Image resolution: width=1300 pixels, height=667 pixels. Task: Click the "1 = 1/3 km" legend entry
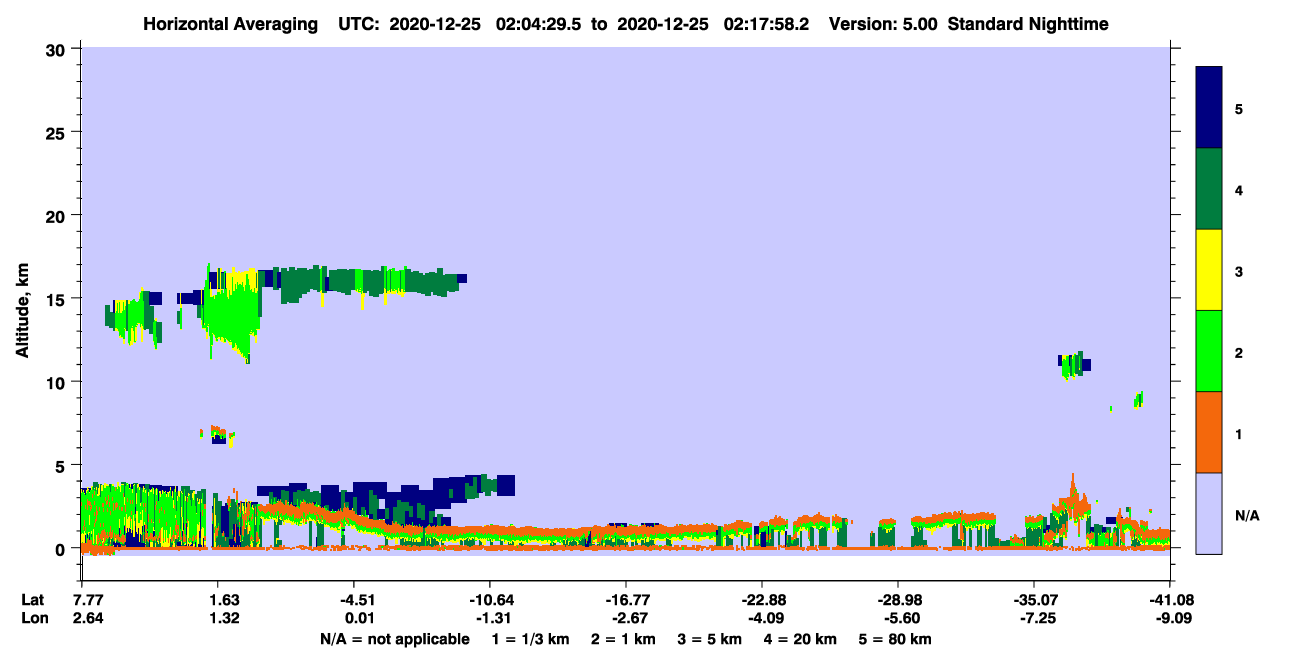click(529, 639)
